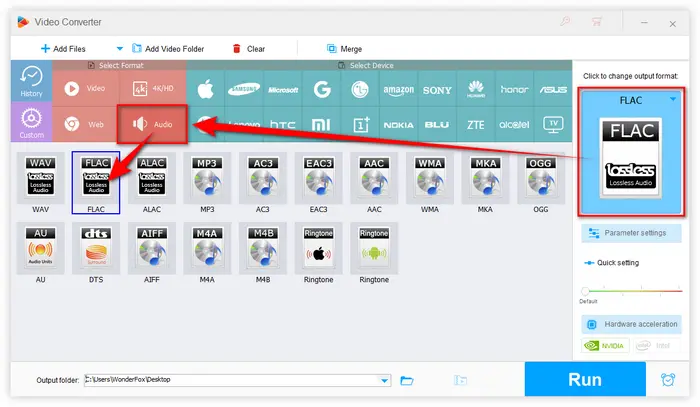Open the shopping cart icon
700x407 pixels.
[x=596, y=21]
